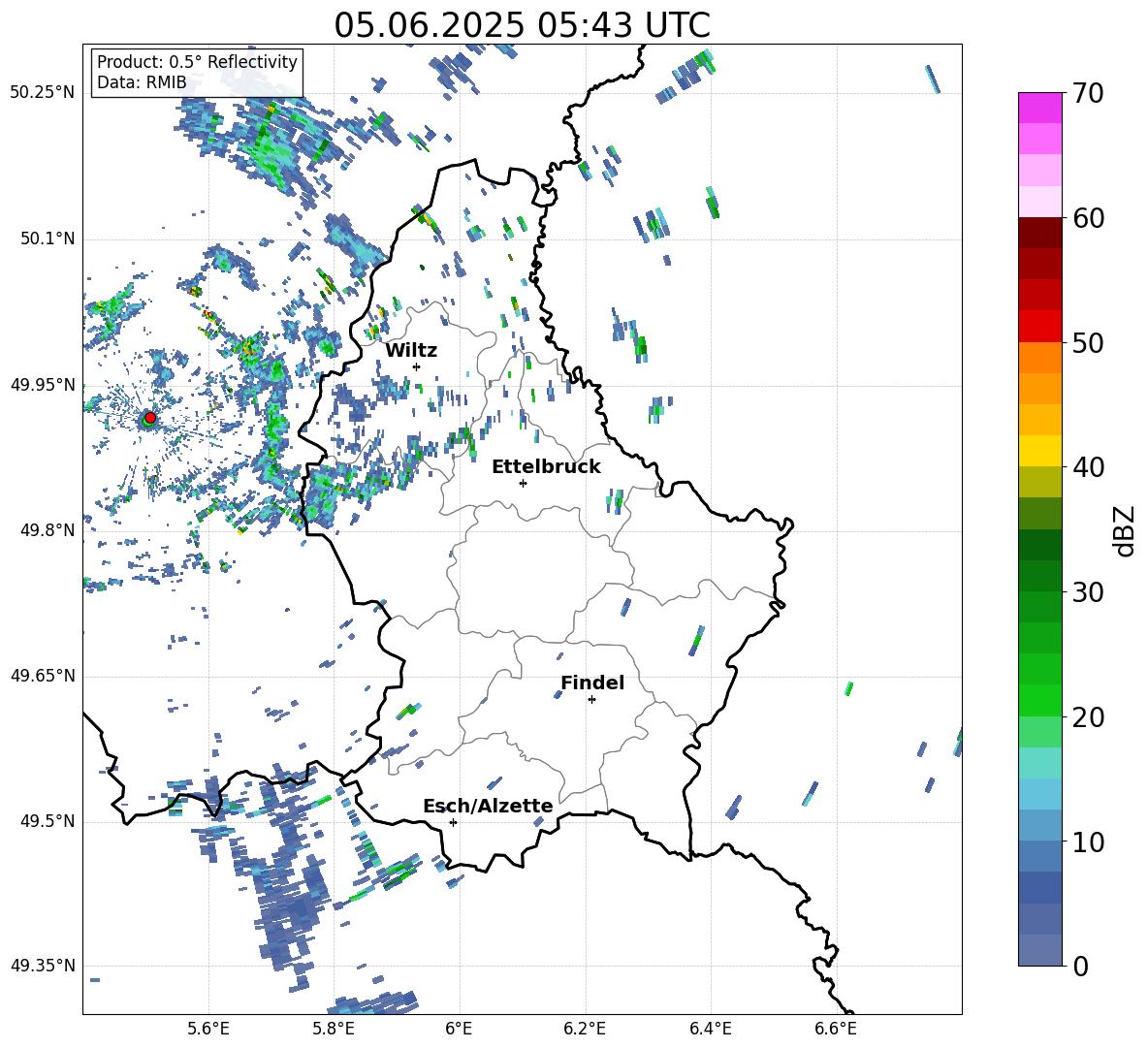Pick the dark maroon swatch just below 60 dBZ
This screenshot has width=1148, height=1048.
pos(1040,233)
